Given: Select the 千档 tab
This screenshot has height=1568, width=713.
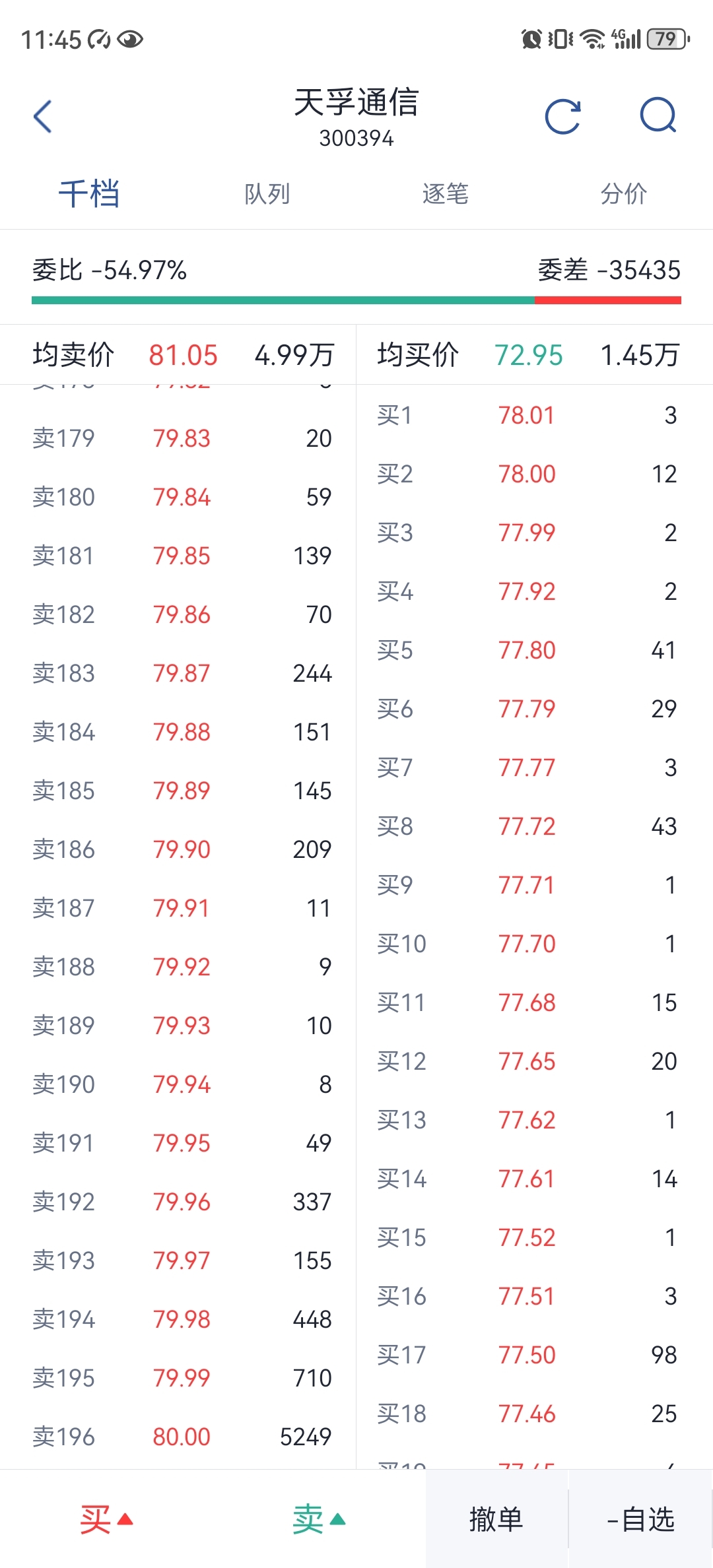Looking at the screenshot, I should tap(89, 194).
